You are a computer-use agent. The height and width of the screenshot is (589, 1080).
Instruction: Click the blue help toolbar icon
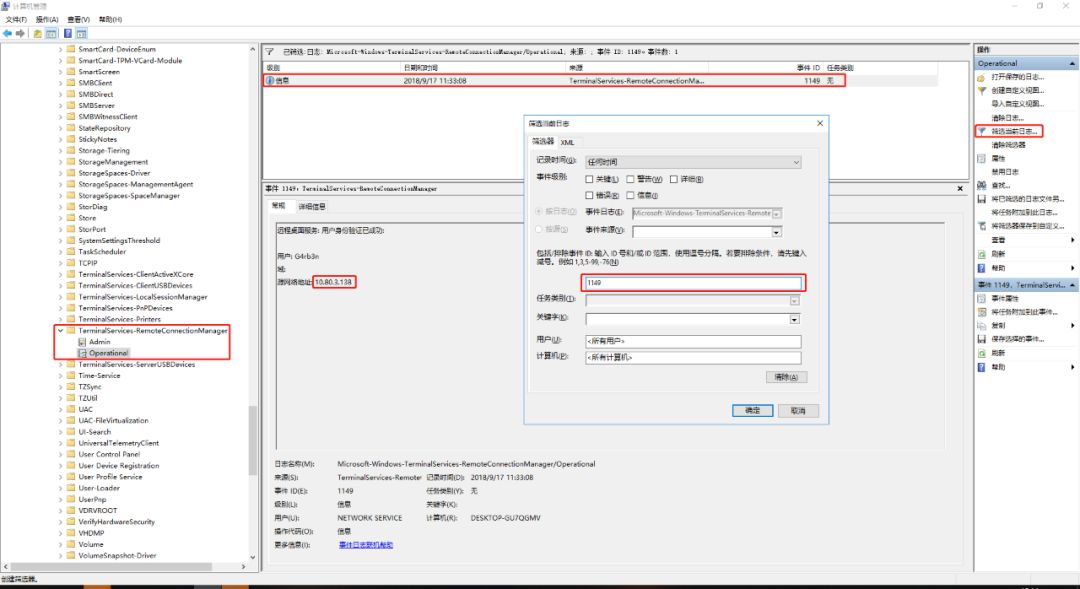[x=68, y=33]
